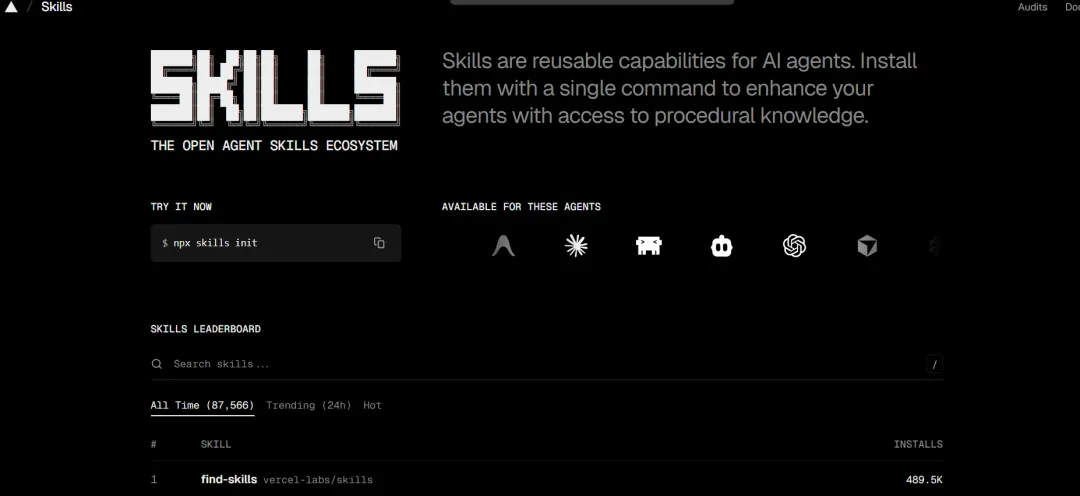Select the Amp agent icon
The image size is (1080, 496).
503,246
